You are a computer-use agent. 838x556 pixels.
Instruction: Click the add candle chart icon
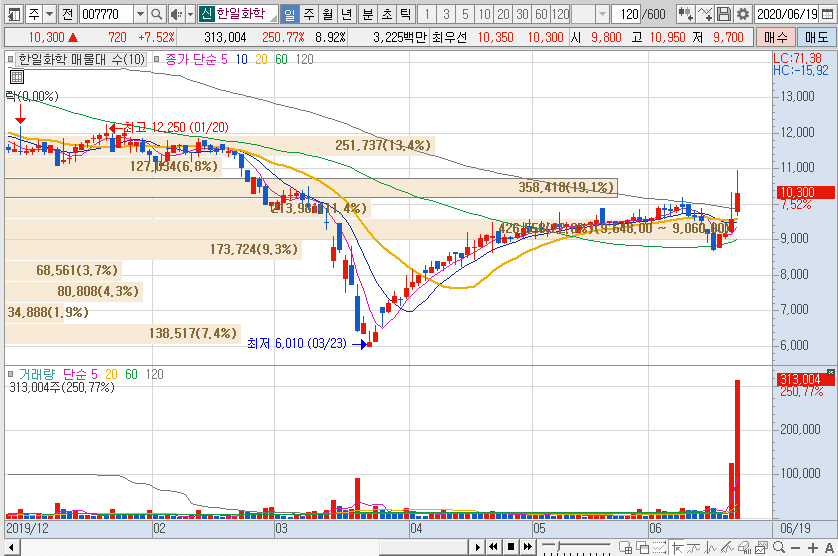[x=686, y=14]
